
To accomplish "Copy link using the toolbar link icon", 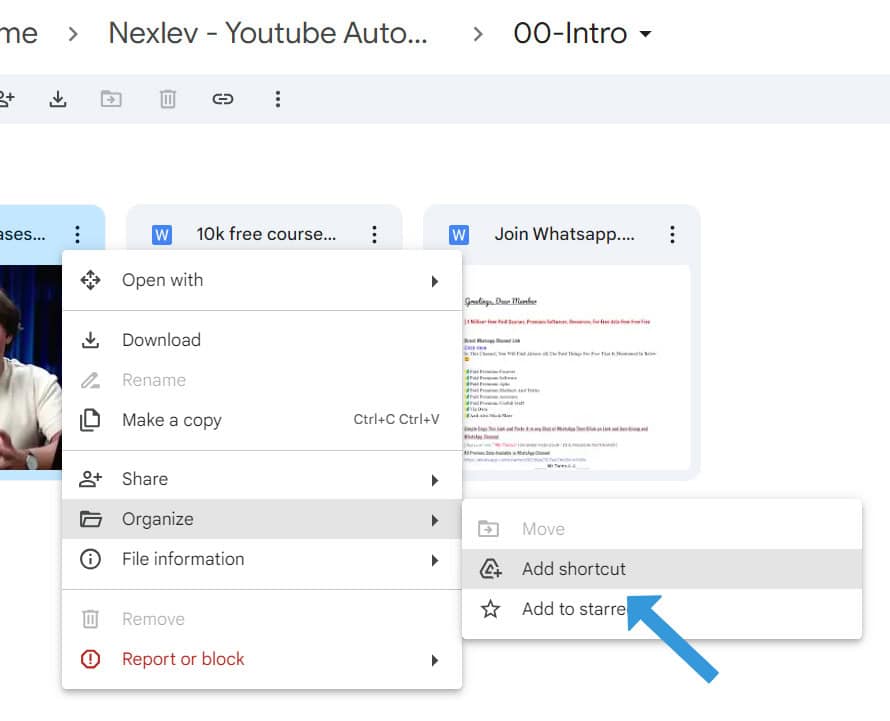I will tap(222, 99).
